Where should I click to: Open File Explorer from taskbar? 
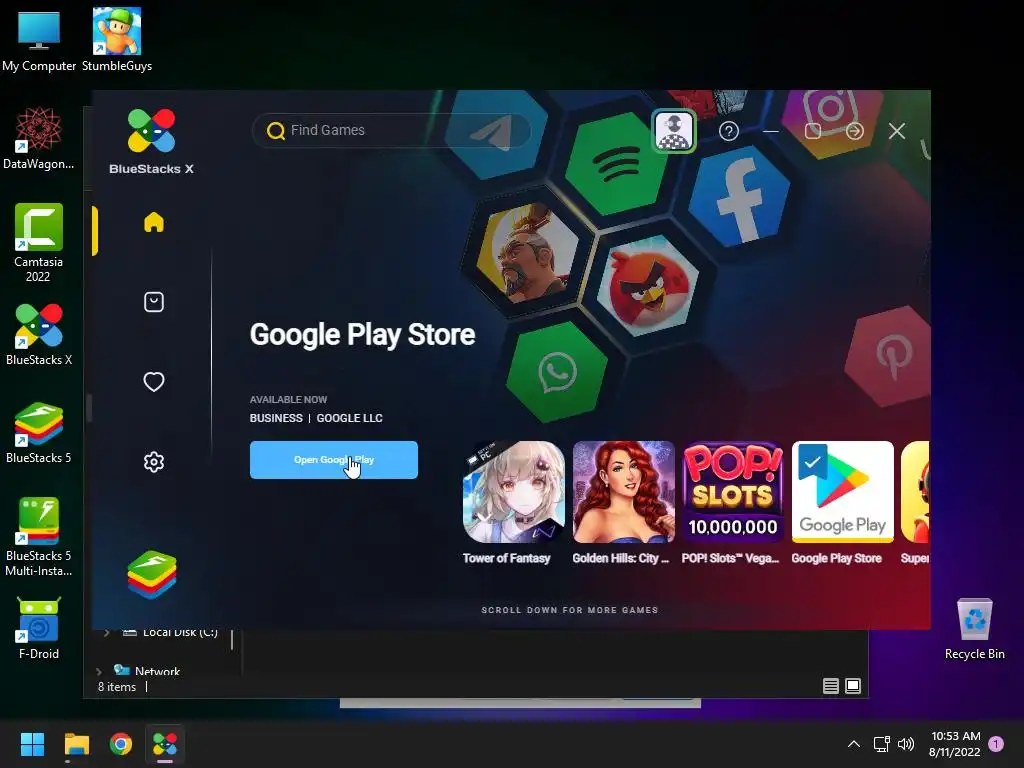tap(76, 744)
